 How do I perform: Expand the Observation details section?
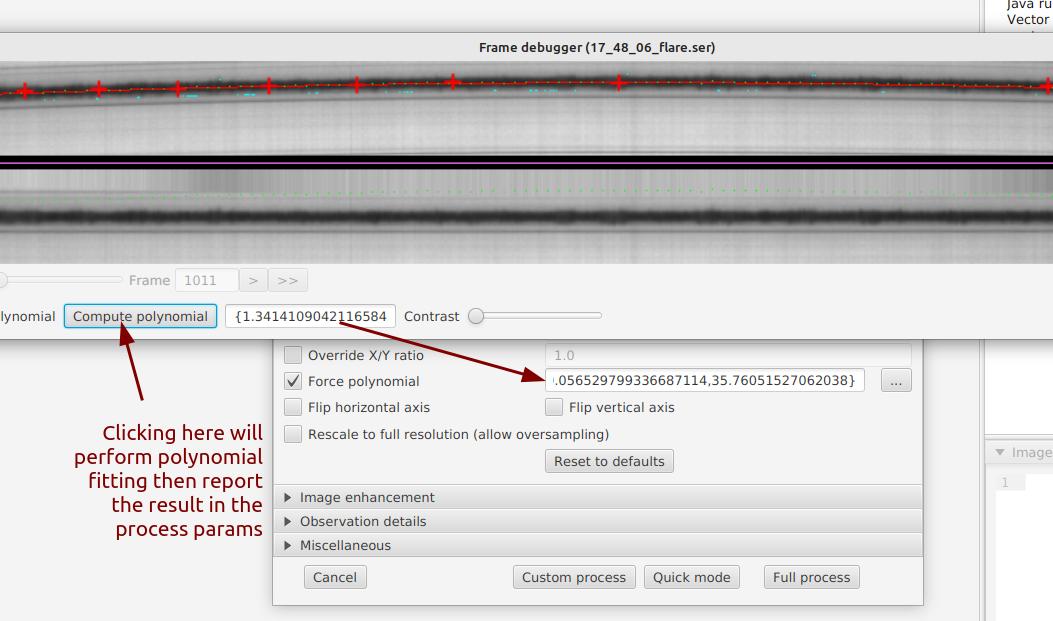(x=362, y=521)
